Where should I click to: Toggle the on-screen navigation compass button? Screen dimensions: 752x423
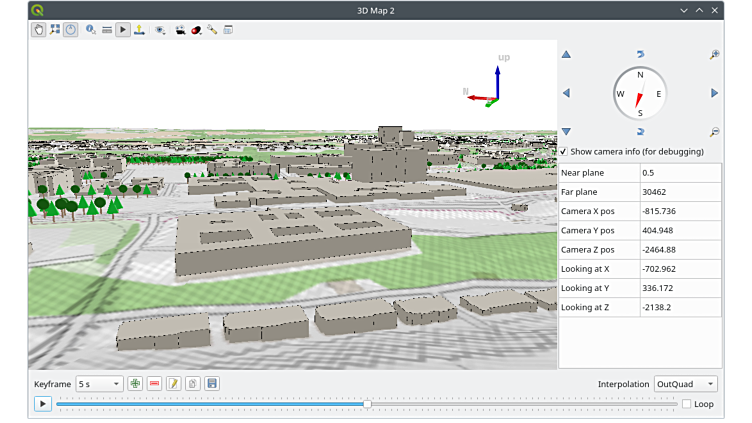pyautogui.click(x=71, y=30)
